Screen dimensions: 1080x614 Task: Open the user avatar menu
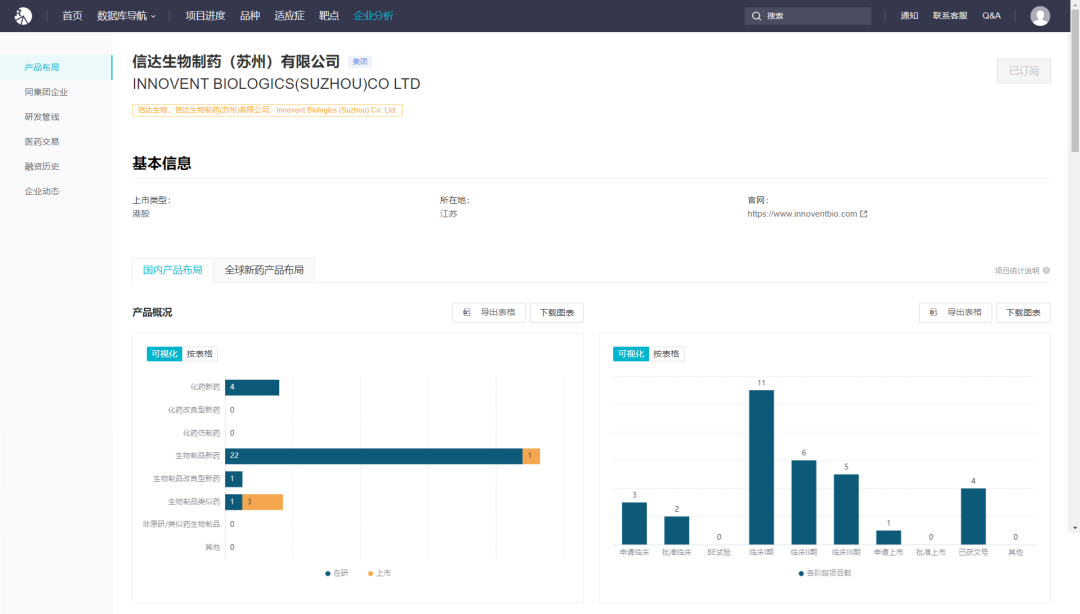(1040, 16)
